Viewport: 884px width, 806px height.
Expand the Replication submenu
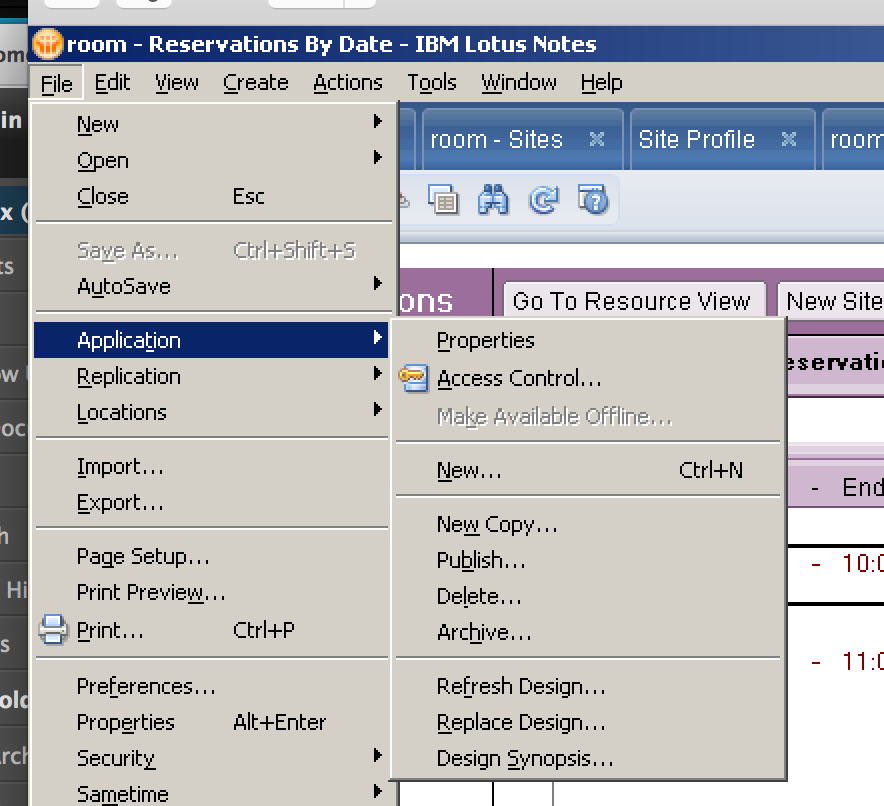211,376
